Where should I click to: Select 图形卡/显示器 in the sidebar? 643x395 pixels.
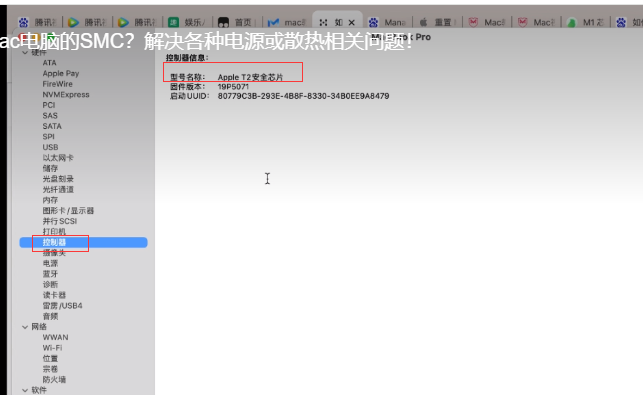click(68, 211)
